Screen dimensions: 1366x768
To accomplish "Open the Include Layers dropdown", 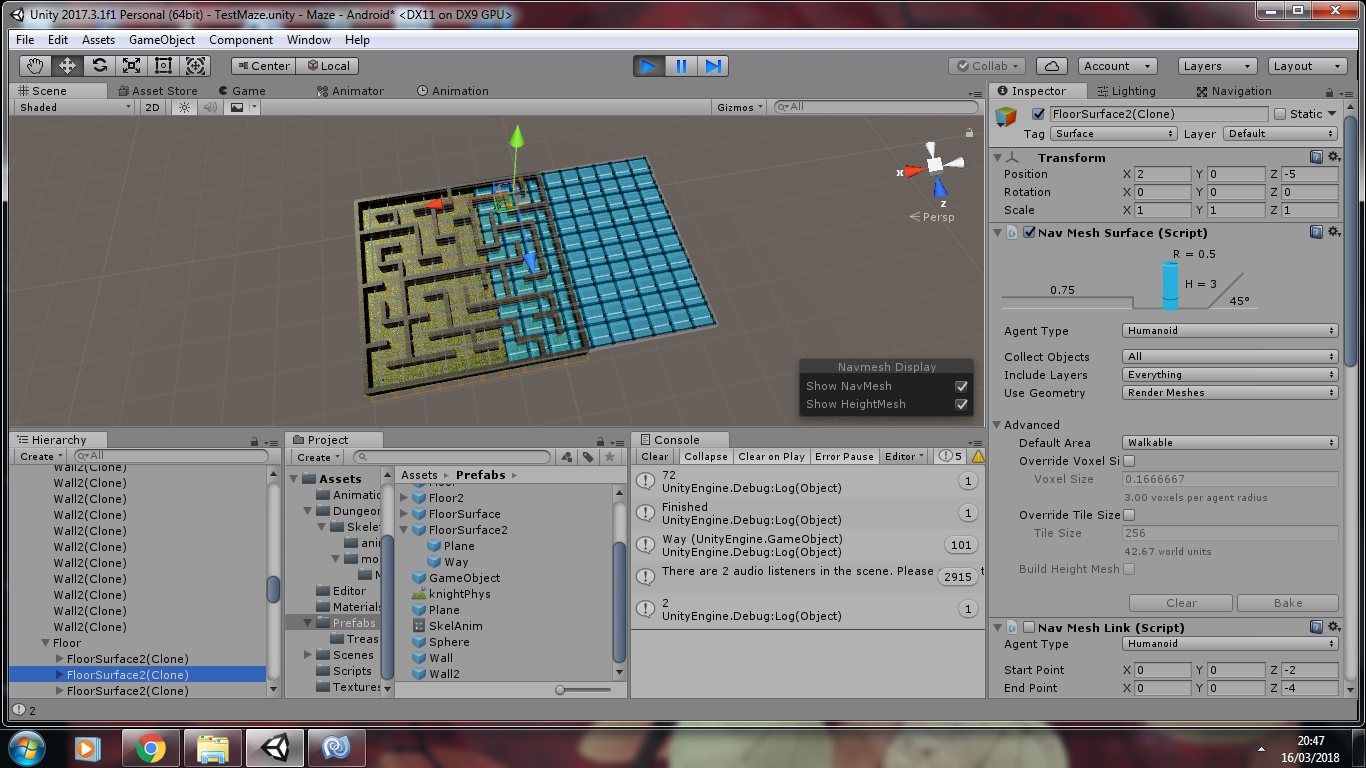I will point(1230,375).
